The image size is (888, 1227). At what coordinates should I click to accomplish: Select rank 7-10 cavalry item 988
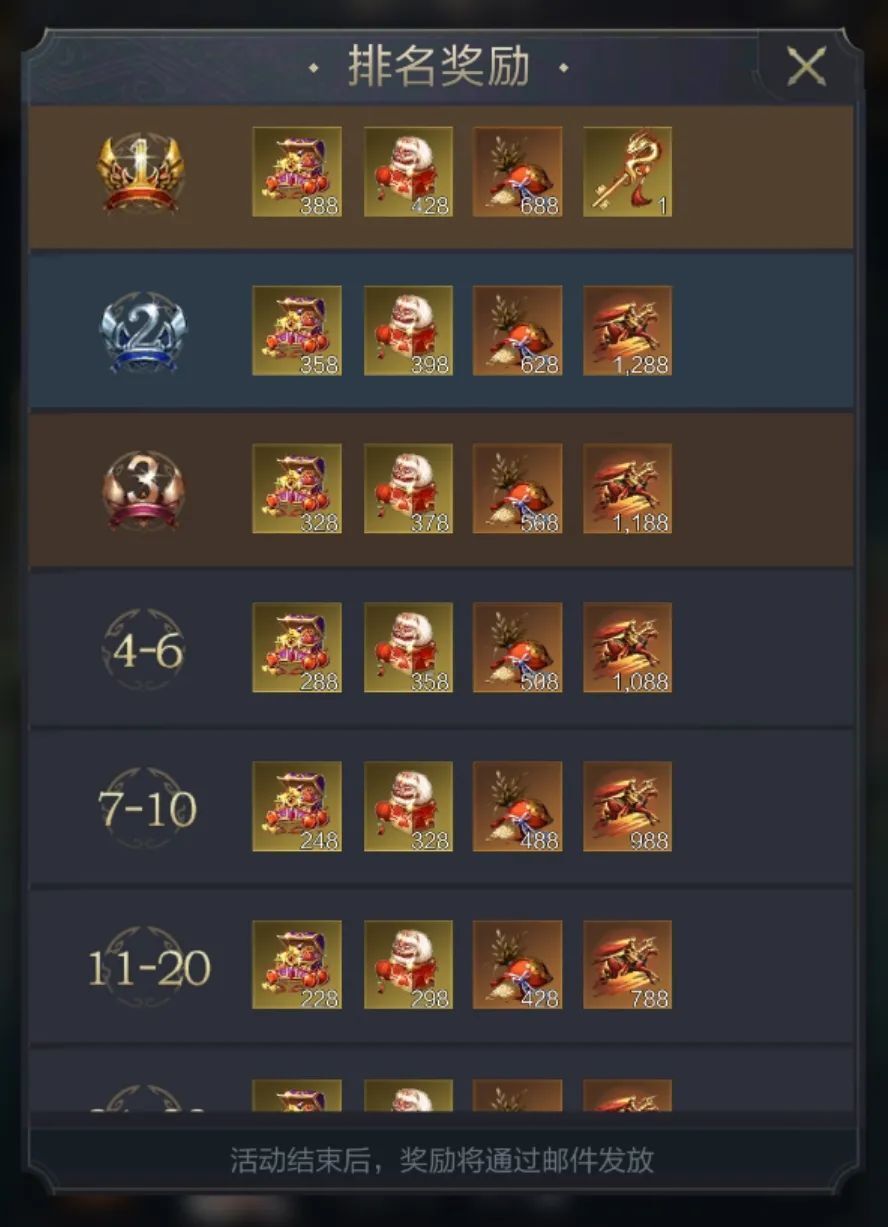627,806
